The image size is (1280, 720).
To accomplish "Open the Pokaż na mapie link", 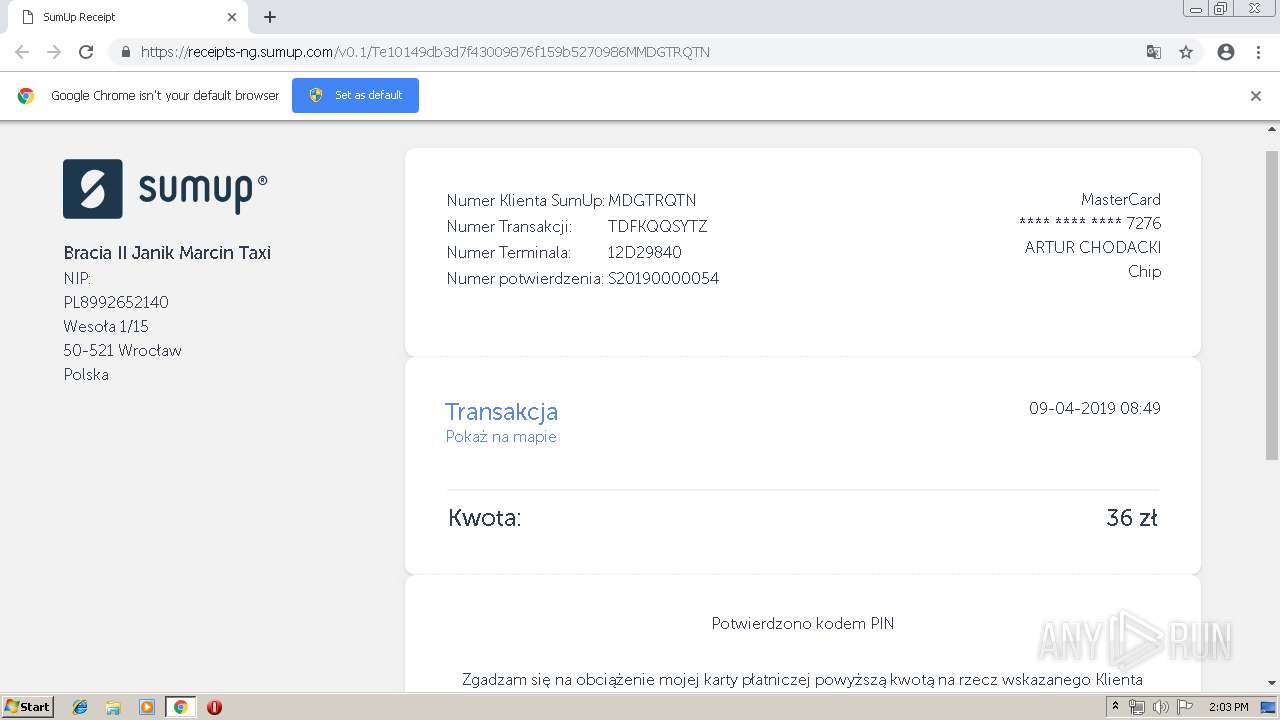I will pyautogui.click(x=501, y=437).
